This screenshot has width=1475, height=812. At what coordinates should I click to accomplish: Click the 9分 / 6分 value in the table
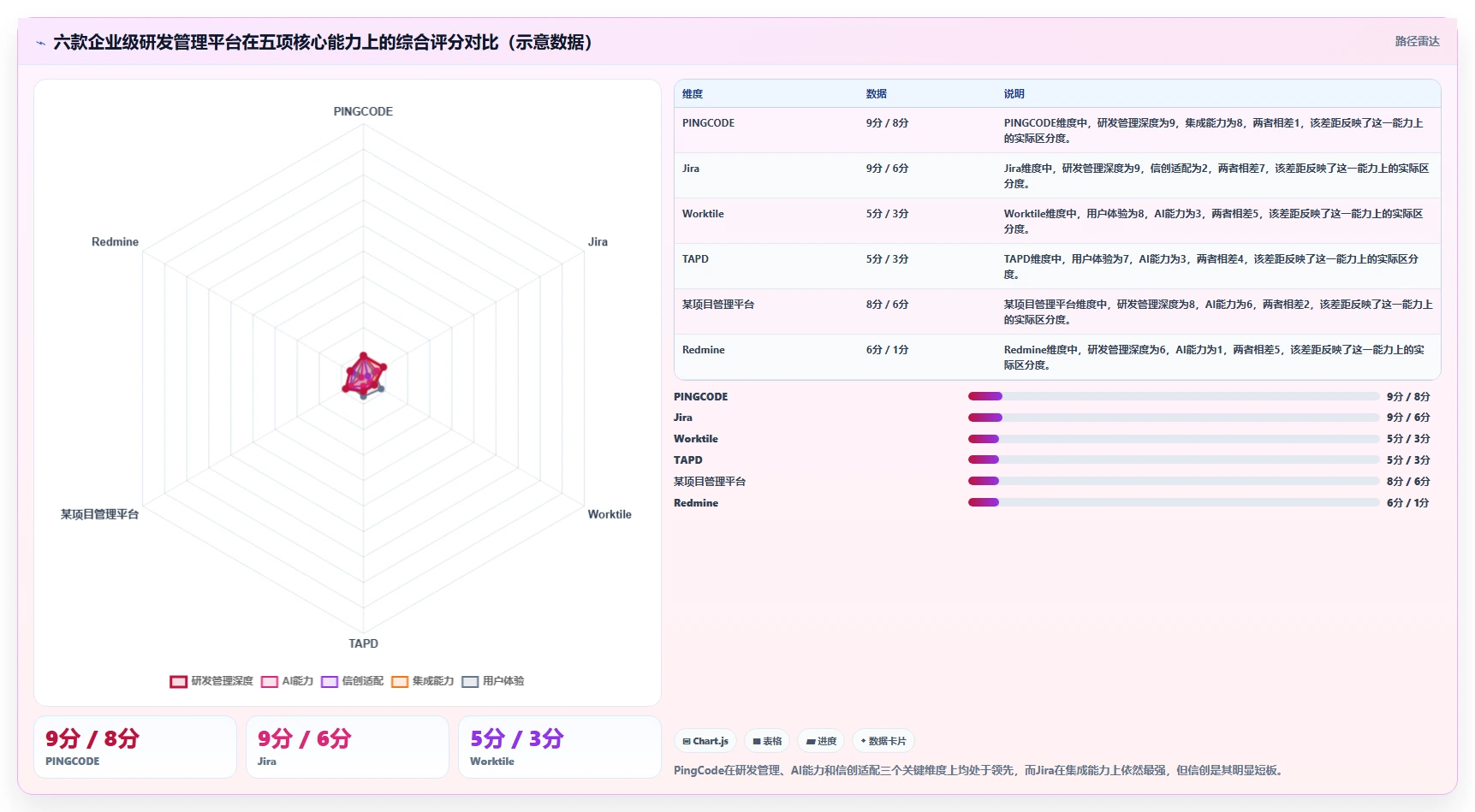[x=887, y=169]
